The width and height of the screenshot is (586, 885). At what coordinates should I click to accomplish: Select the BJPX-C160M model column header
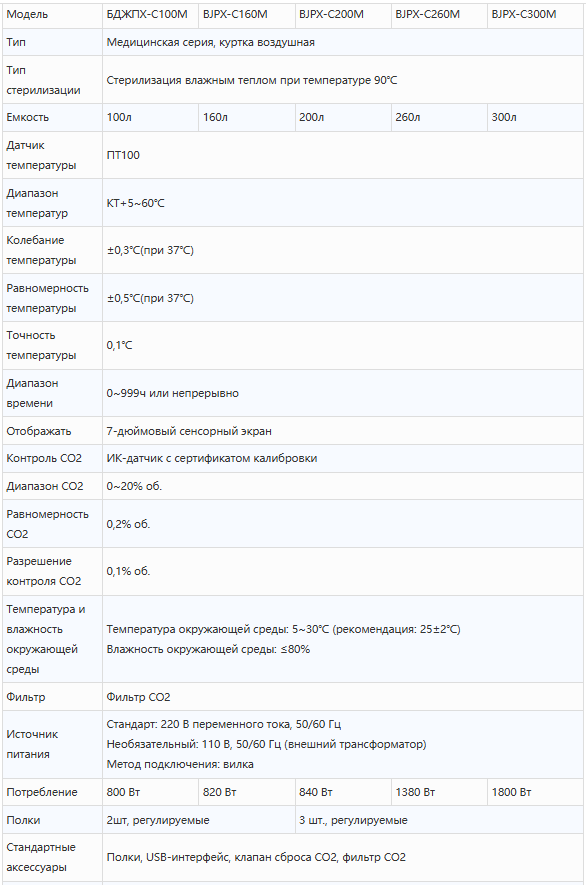tap(247, 14)
